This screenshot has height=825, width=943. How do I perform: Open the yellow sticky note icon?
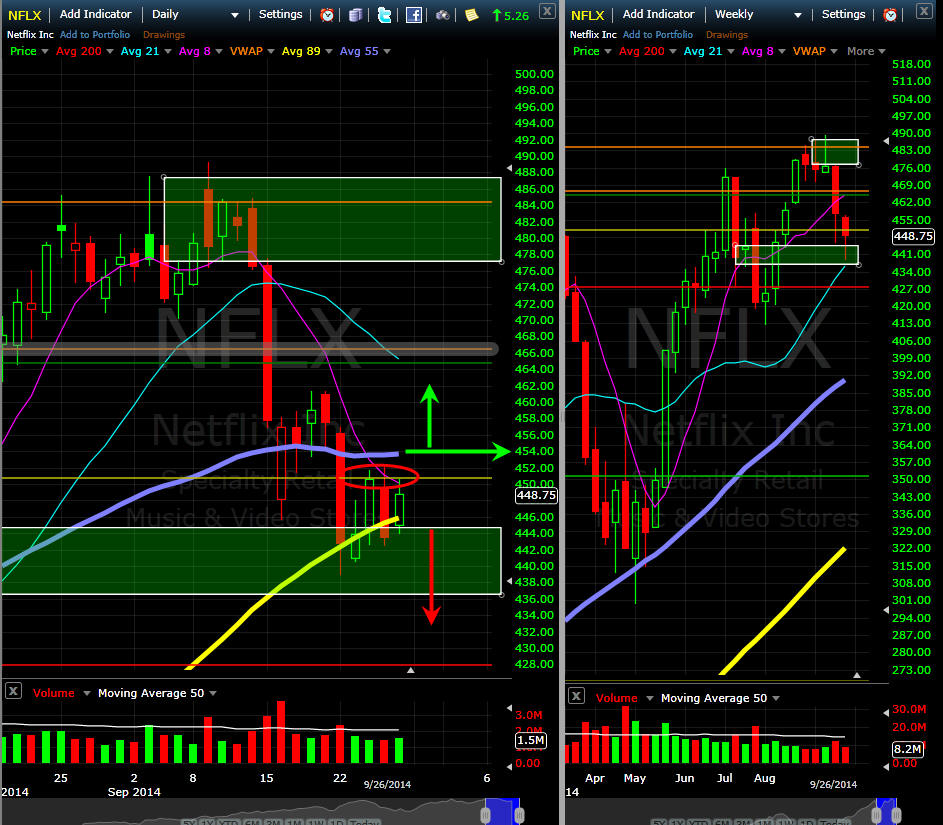tap(472, 15)
